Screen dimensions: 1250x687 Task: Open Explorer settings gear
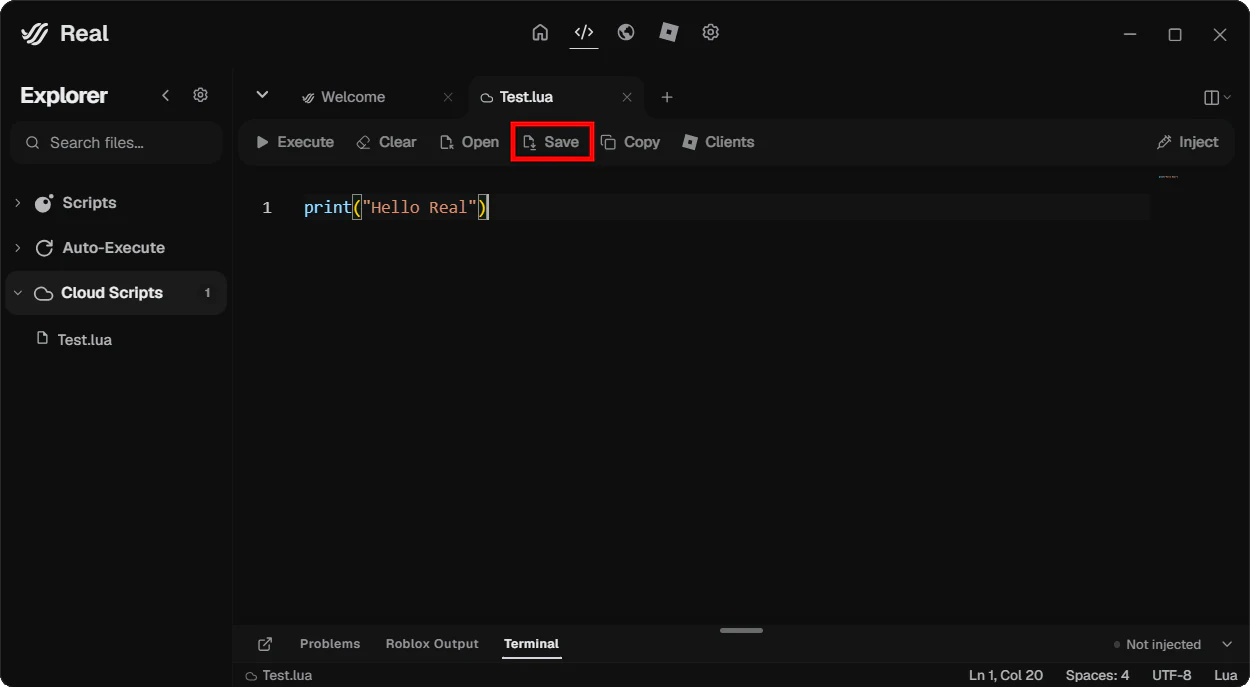tap(201, 95)
